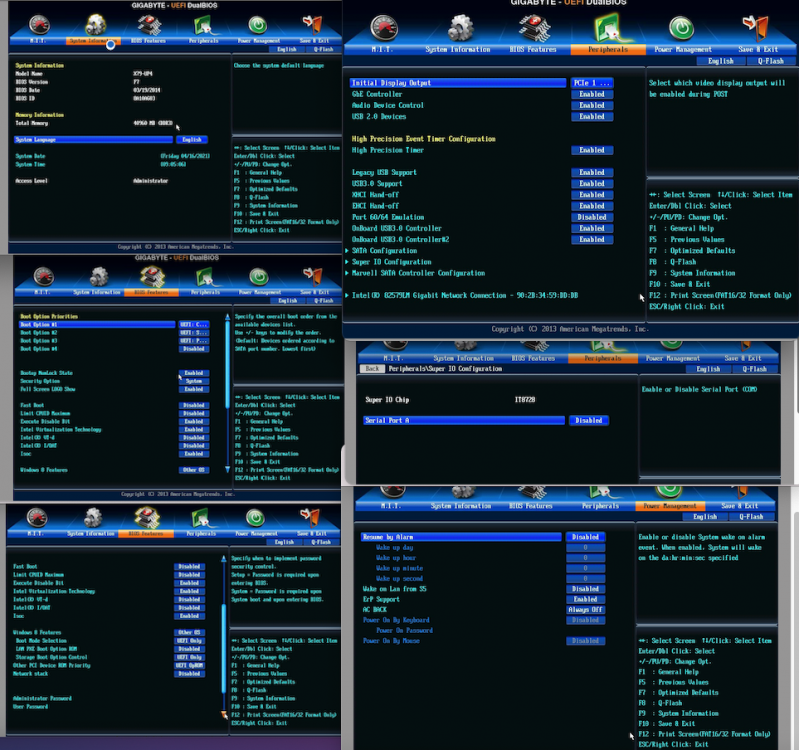
Task: Select BIOS Features chip icon in System Information screen
Action: pos(149,25)
